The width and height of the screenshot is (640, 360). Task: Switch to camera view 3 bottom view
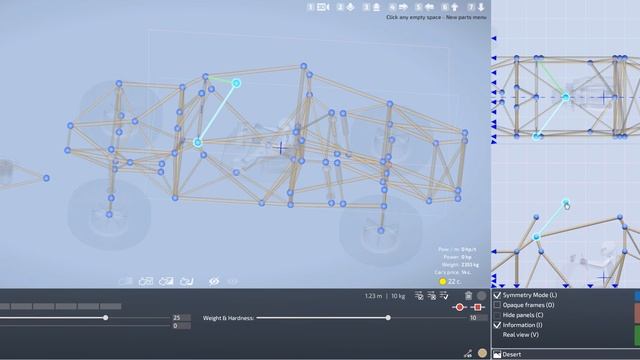click(x=376, y=7)
